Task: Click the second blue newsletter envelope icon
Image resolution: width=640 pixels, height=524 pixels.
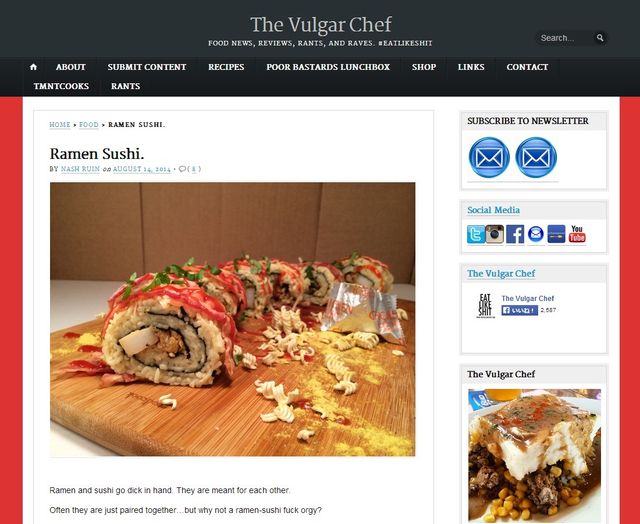Action: 536,158
